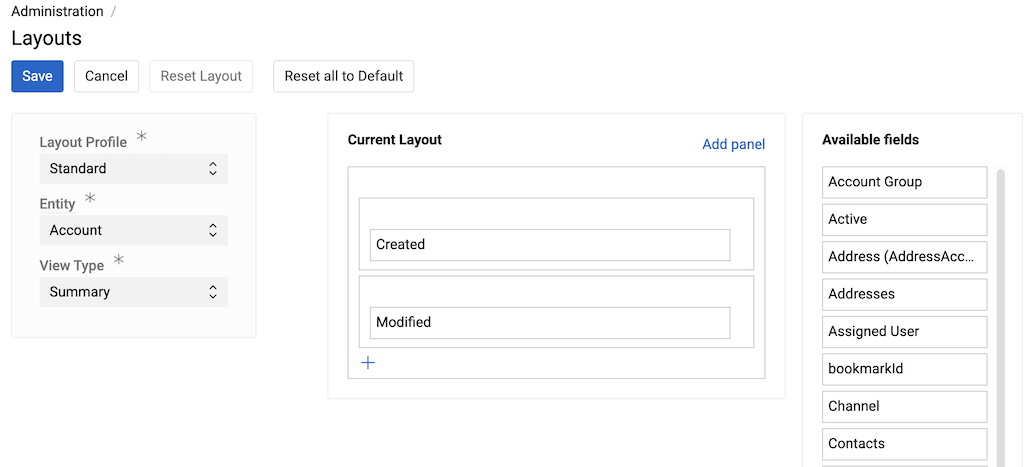The width and height of the screenshot is (1024, 467).
Task: Select the Created field in layout
Action: [549, 245]
